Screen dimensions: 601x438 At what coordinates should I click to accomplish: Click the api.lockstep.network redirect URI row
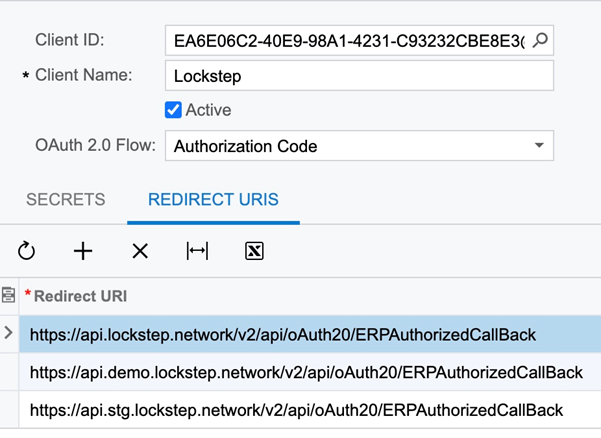tap(283, 334)
